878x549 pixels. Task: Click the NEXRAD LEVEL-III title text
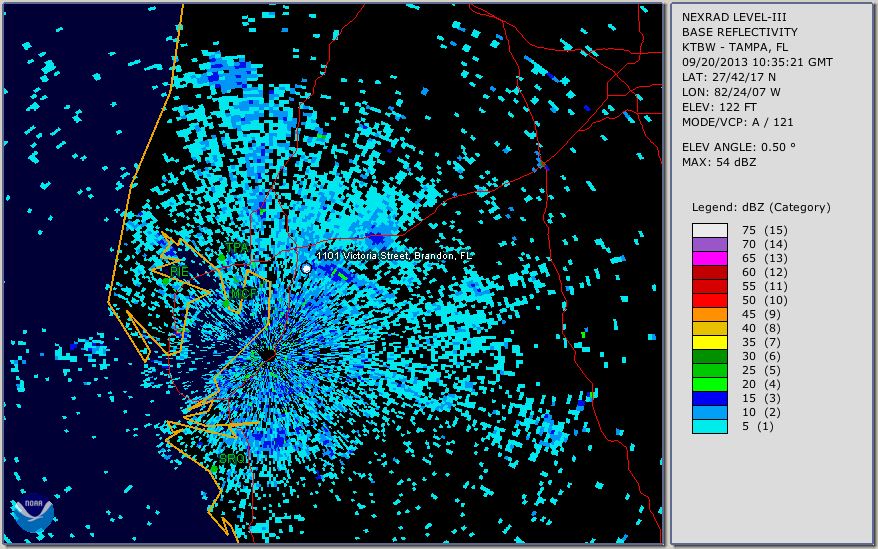(x=734, y=17)
